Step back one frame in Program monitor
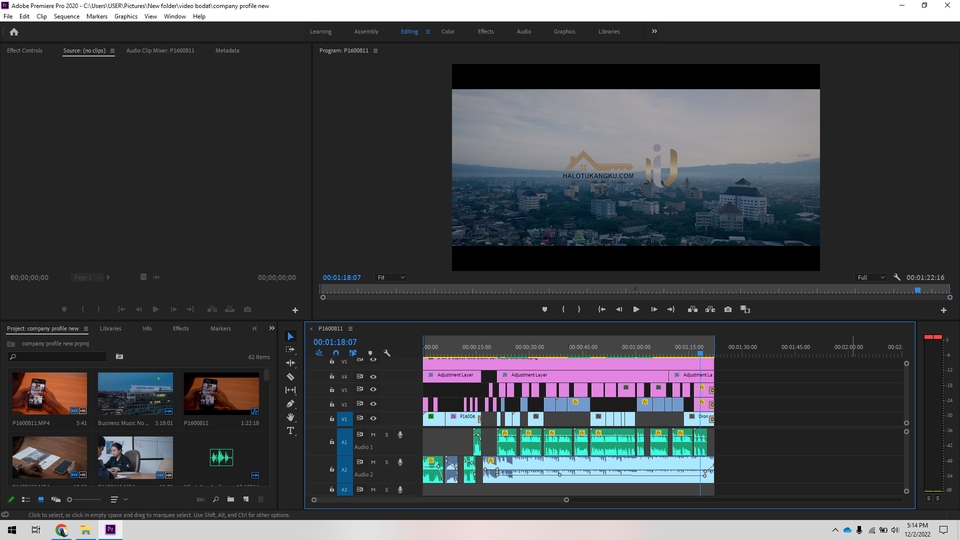Viewport: 960px width, 540px height. point(619,310)
